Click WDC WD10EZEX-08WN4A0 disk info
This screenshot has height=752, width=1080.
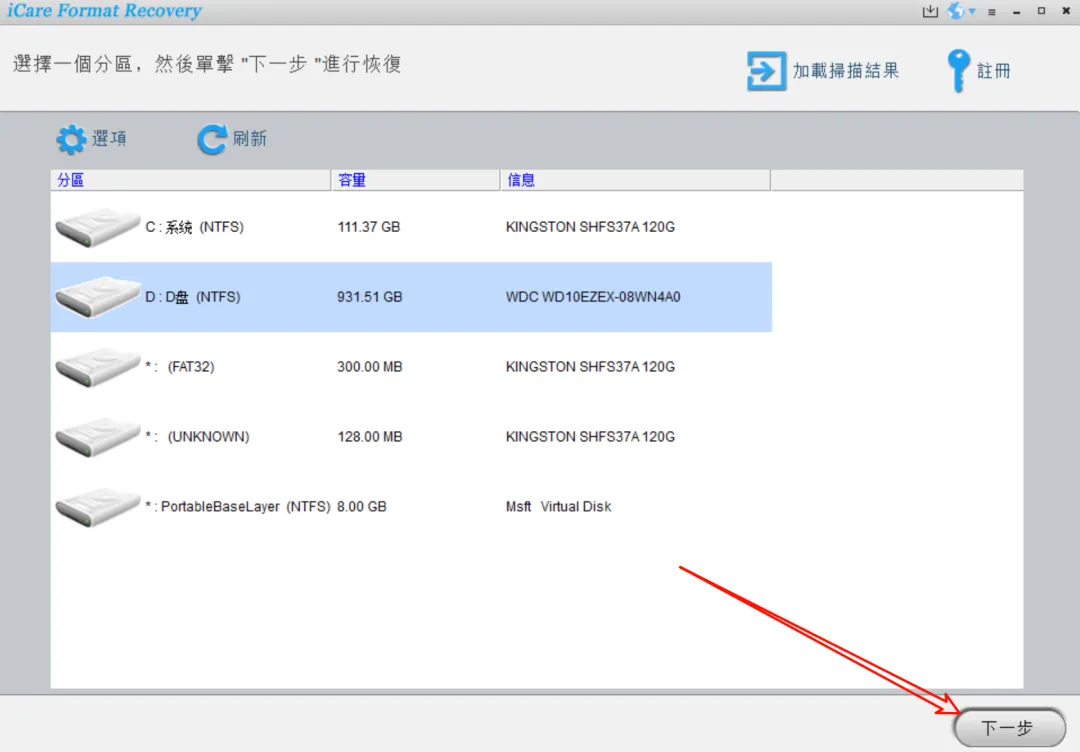[x=593, y=297]
